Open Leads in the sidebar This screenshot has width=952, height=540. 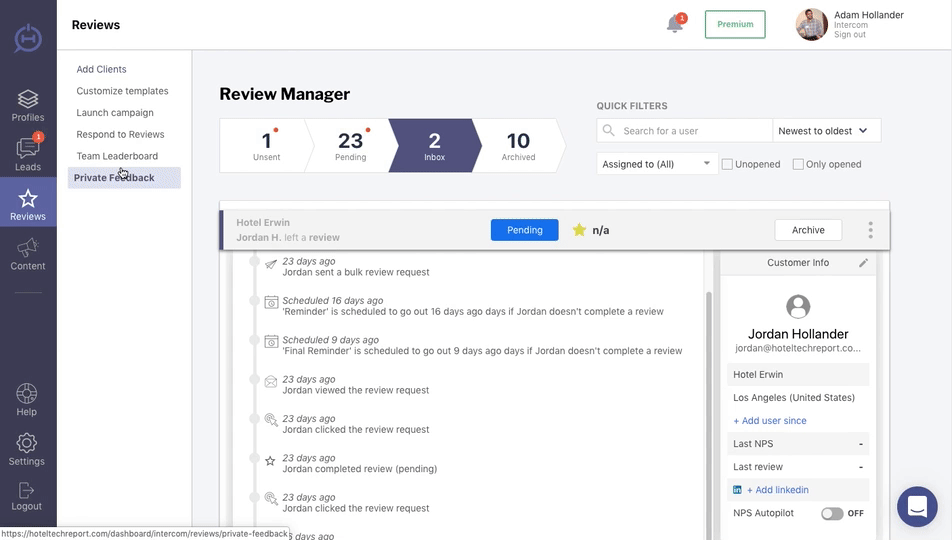[x=28, y=154]
